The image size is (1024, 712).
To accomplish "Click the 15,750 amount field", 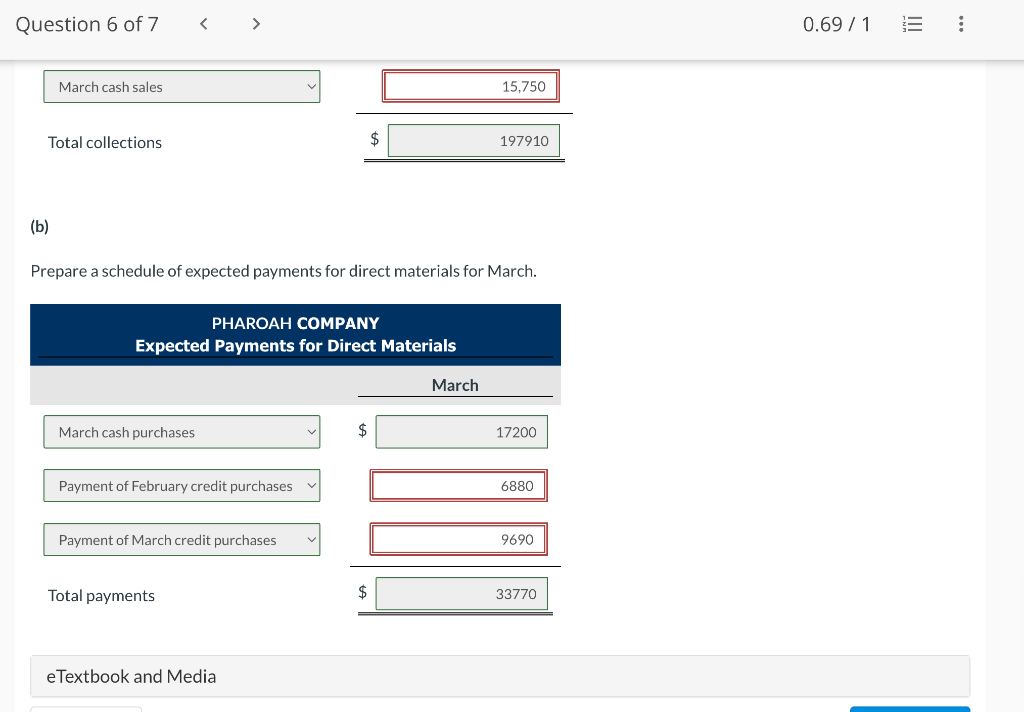I will (471, 86).
